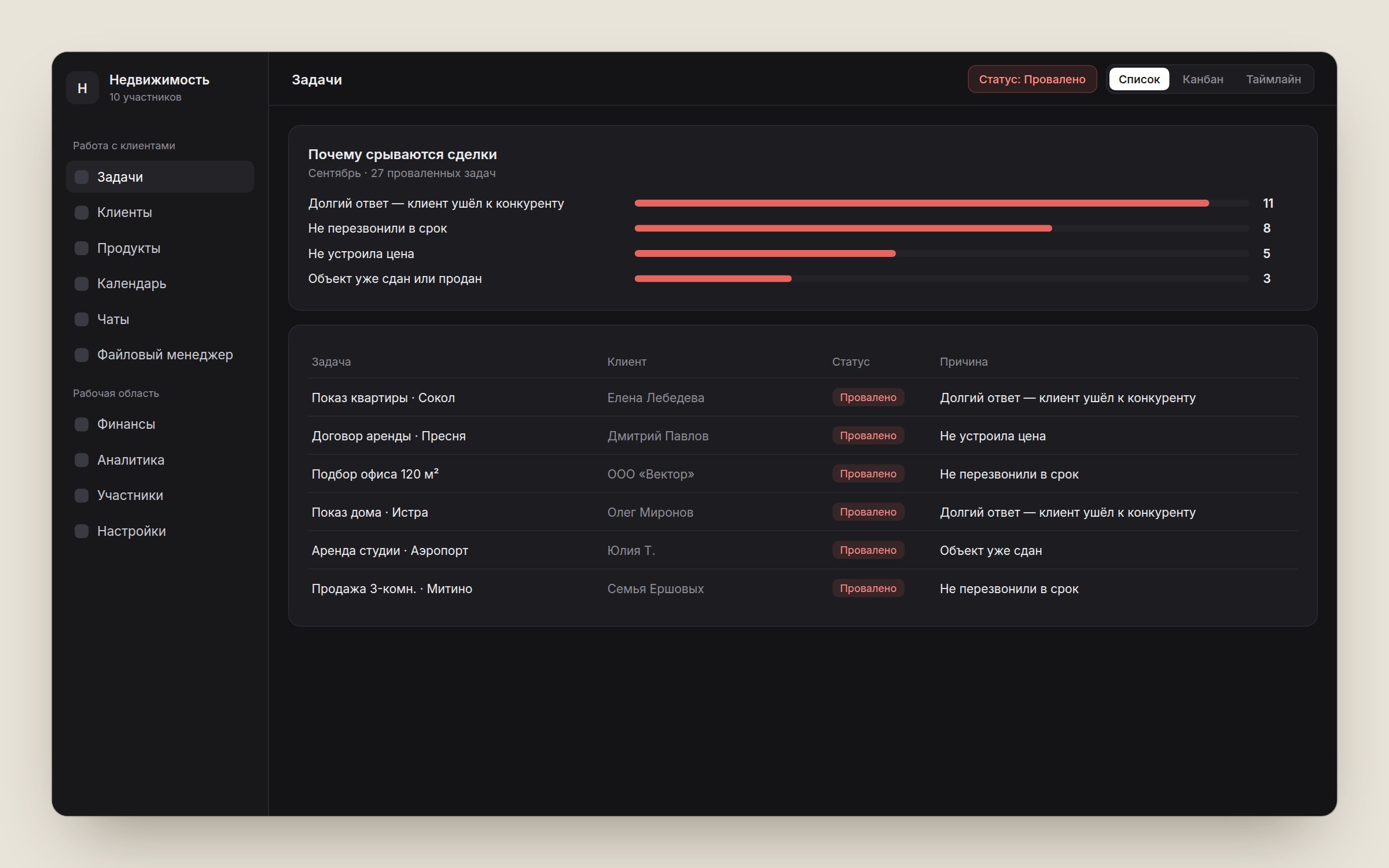Select client Юлия Т.
Image resolution: width=1389 pixels, height=868 pixels.
pos(631,550)
